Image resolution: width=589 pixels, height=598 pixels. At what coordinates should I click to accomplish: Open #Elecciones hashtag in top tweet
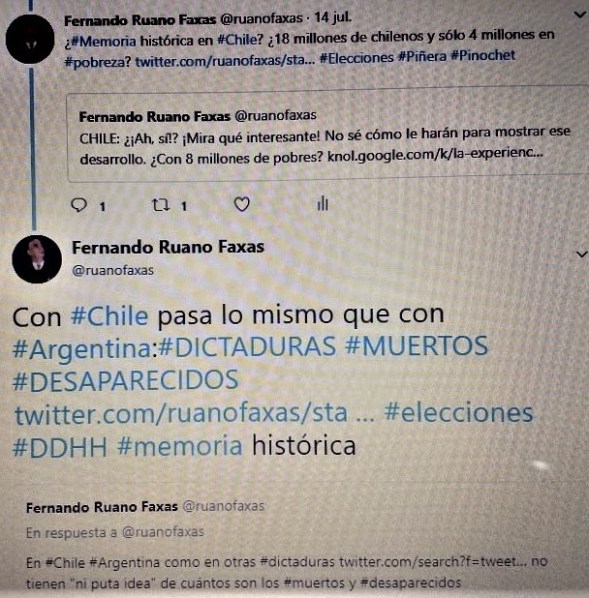pos(356,58)
